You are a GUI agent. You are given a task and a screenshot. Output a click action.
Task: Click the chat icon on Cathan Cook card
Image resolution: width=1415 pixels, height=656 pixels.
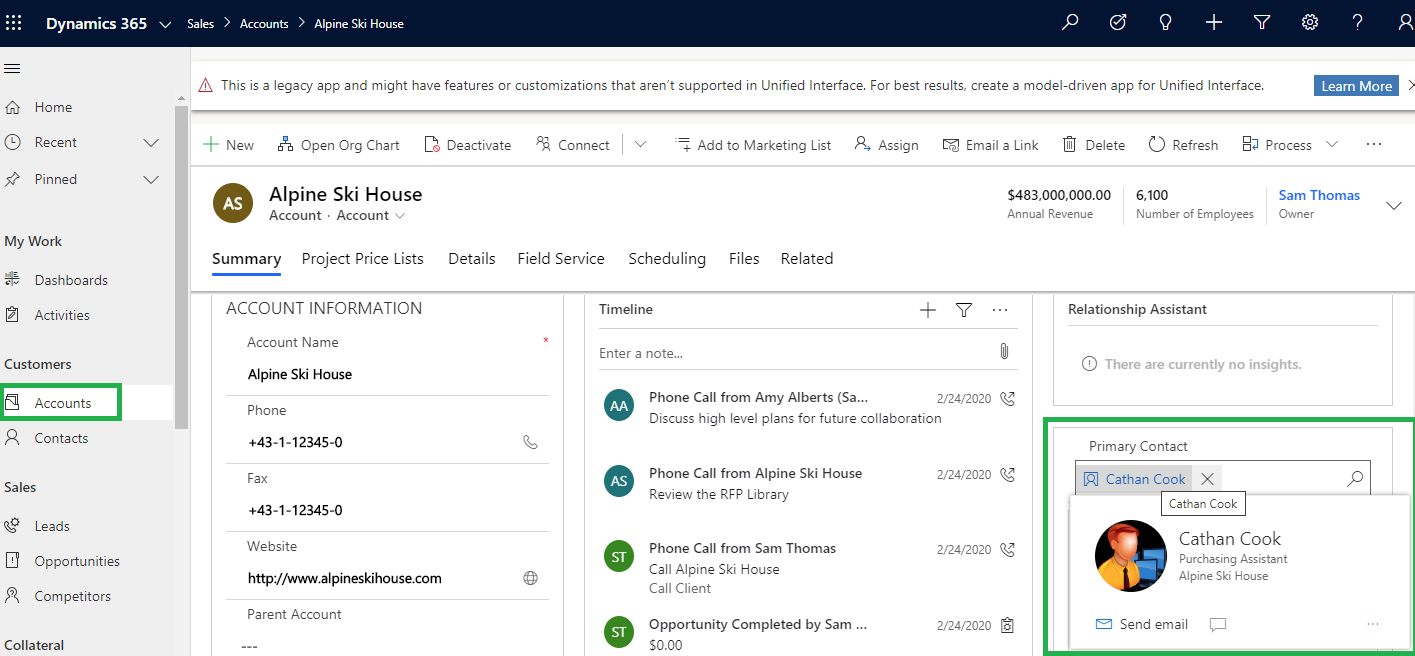pyautogui.click(x=1217, y=624)
